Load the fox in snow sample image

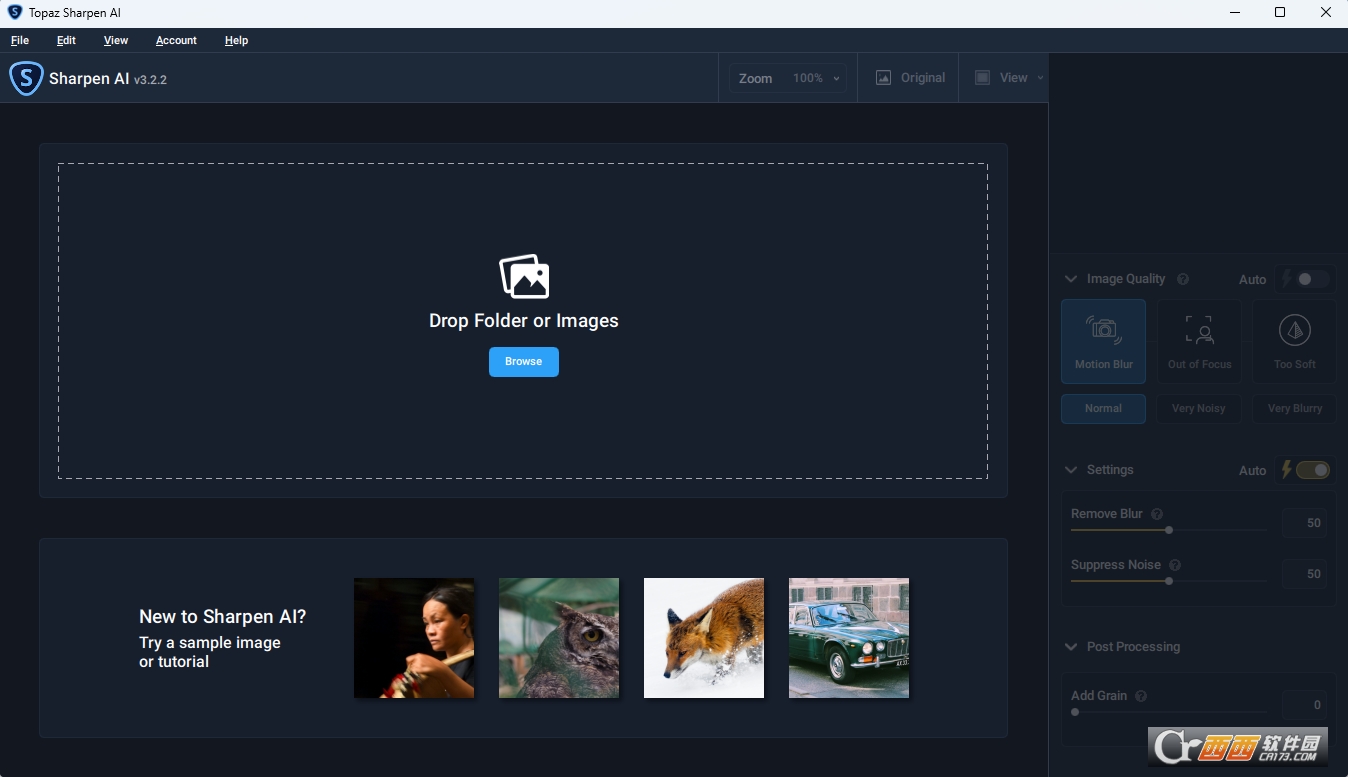[x=704, y=638]
